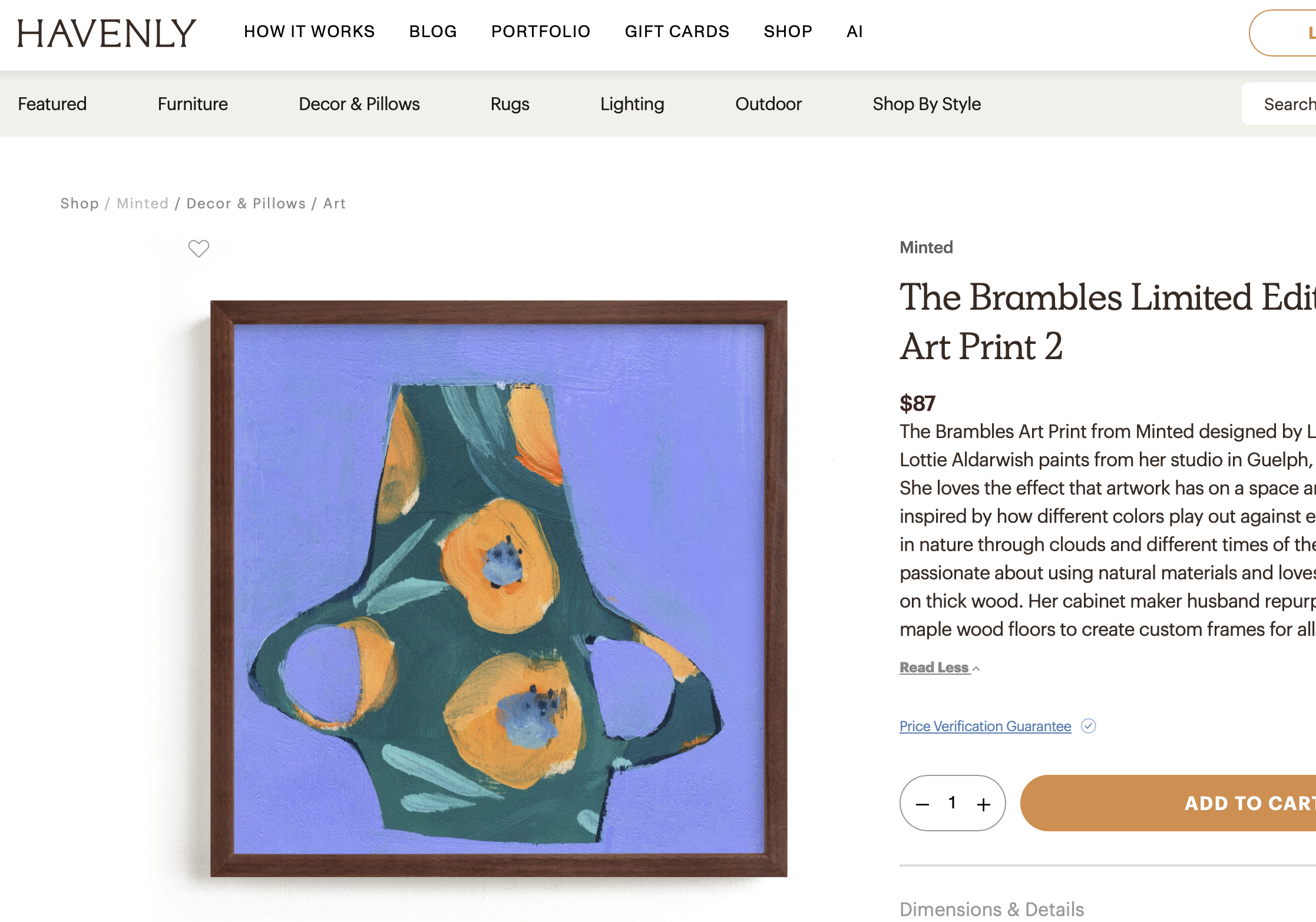Click the heart favorite icon
Image resolution: width=1316 pixels, height=922 pixels.
(199, 249)
